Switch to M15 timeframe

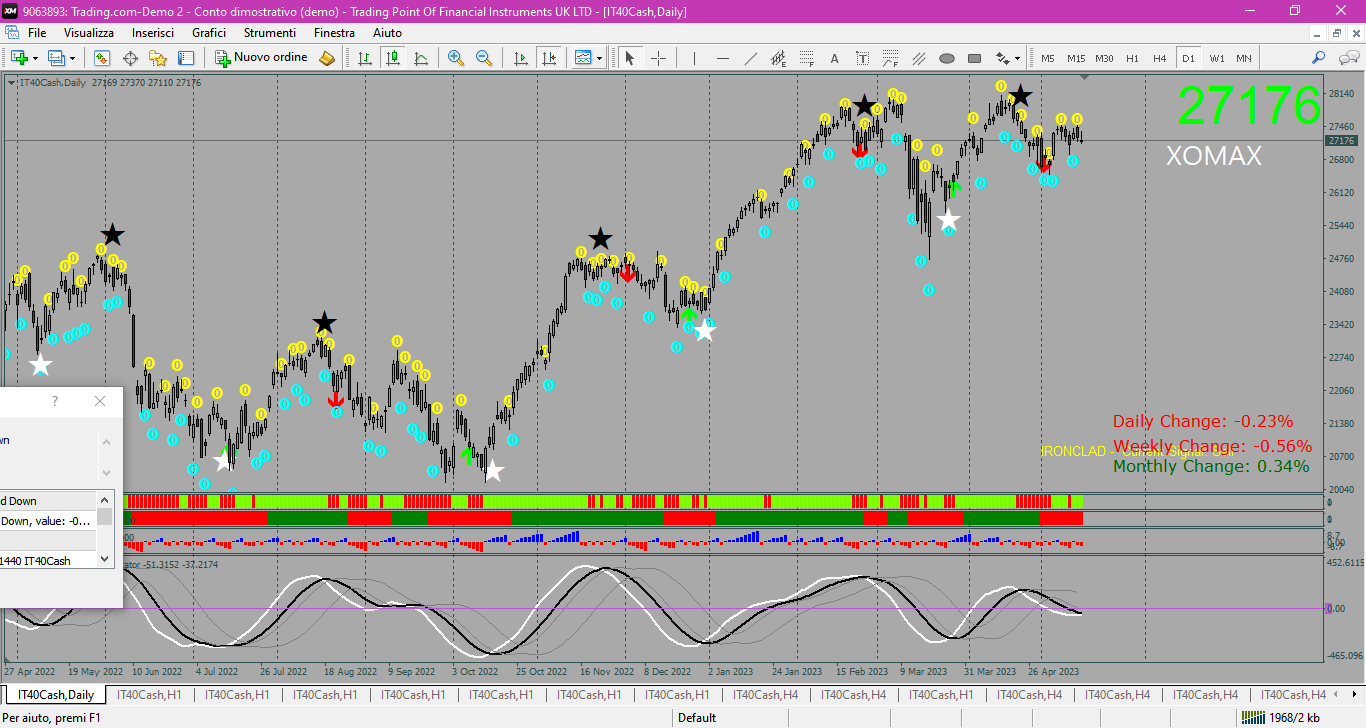click(x=1075, y=58)
